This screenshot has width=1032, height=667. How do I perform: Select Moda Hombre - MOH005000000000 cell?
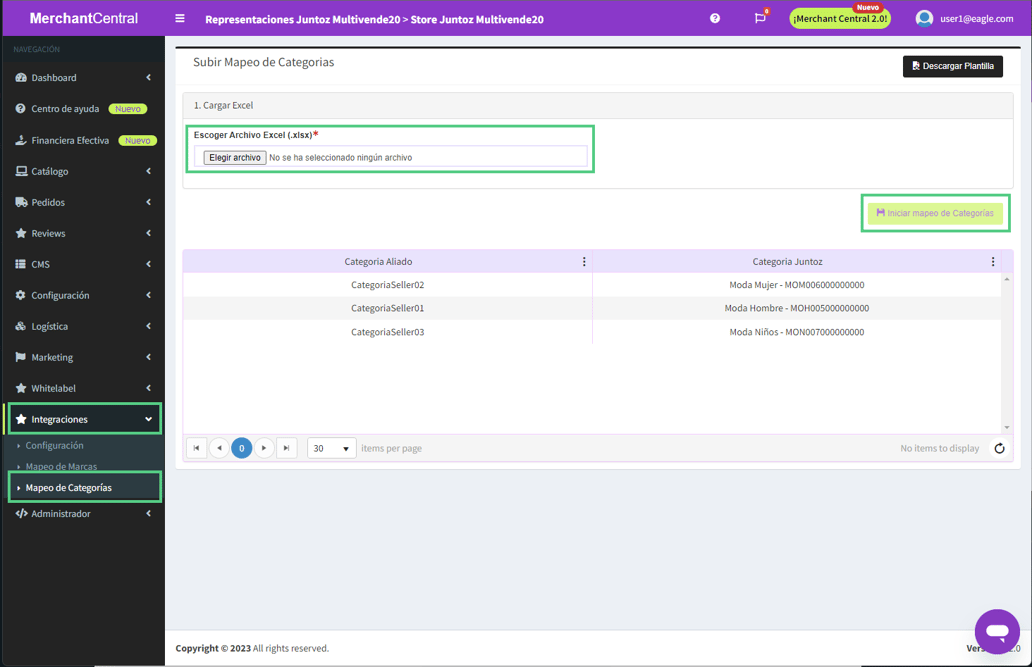(x=797, y=308)
